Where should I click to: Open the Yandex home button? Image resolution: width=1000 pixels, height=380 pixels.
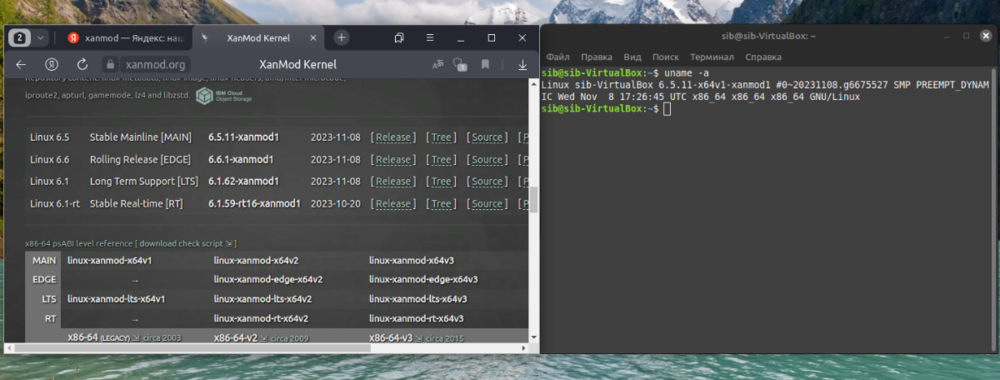pos(52,64)
